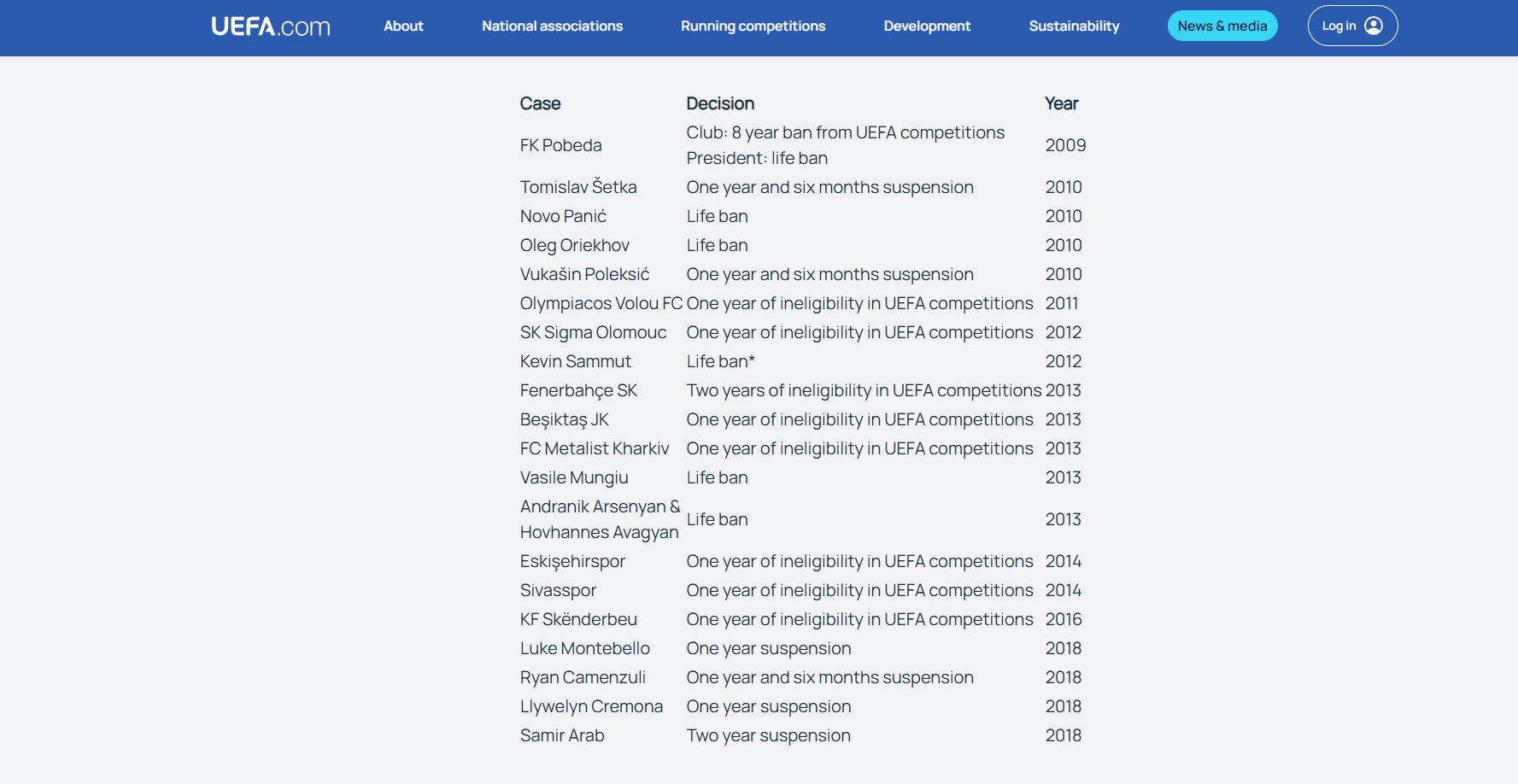Select the News & media button
1518x784 pixels.
click(x=1222, y=26)
